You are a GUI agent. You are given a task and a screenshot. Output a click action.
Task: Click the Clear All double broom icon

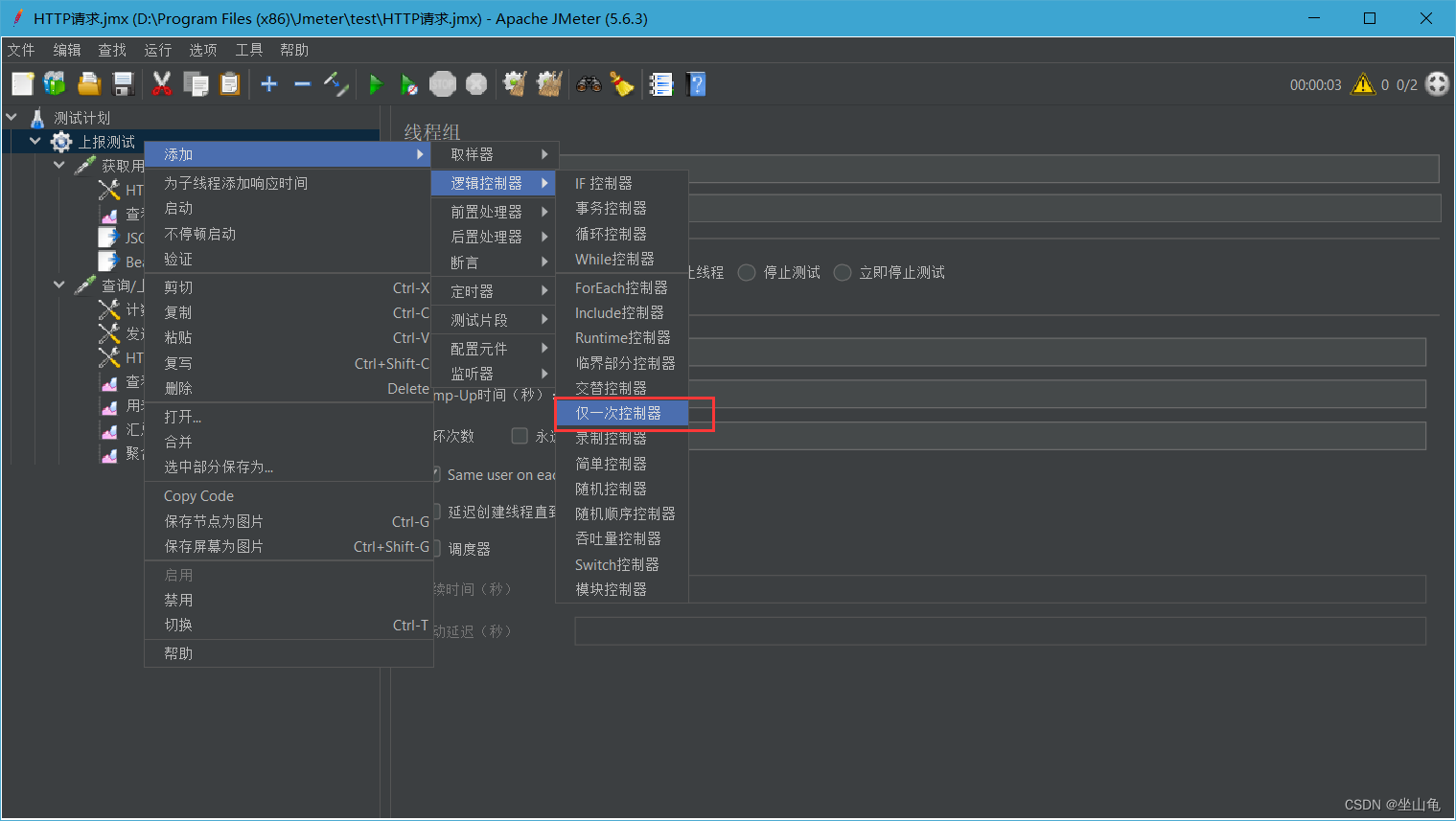pos(549,84)
